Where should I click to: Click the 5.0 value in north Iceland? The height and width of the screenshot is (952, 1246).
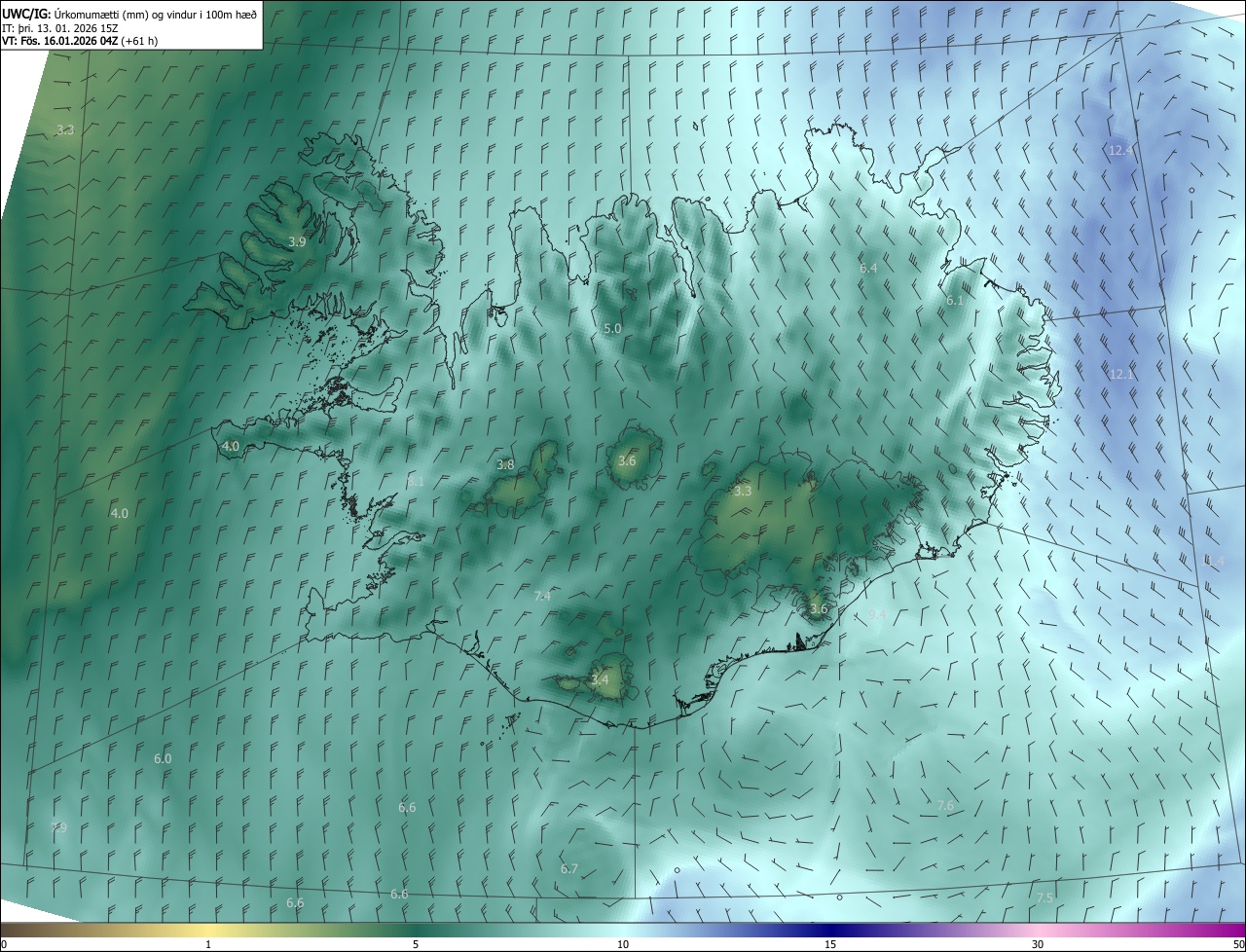pyautogui.click(x=612, y=329)
